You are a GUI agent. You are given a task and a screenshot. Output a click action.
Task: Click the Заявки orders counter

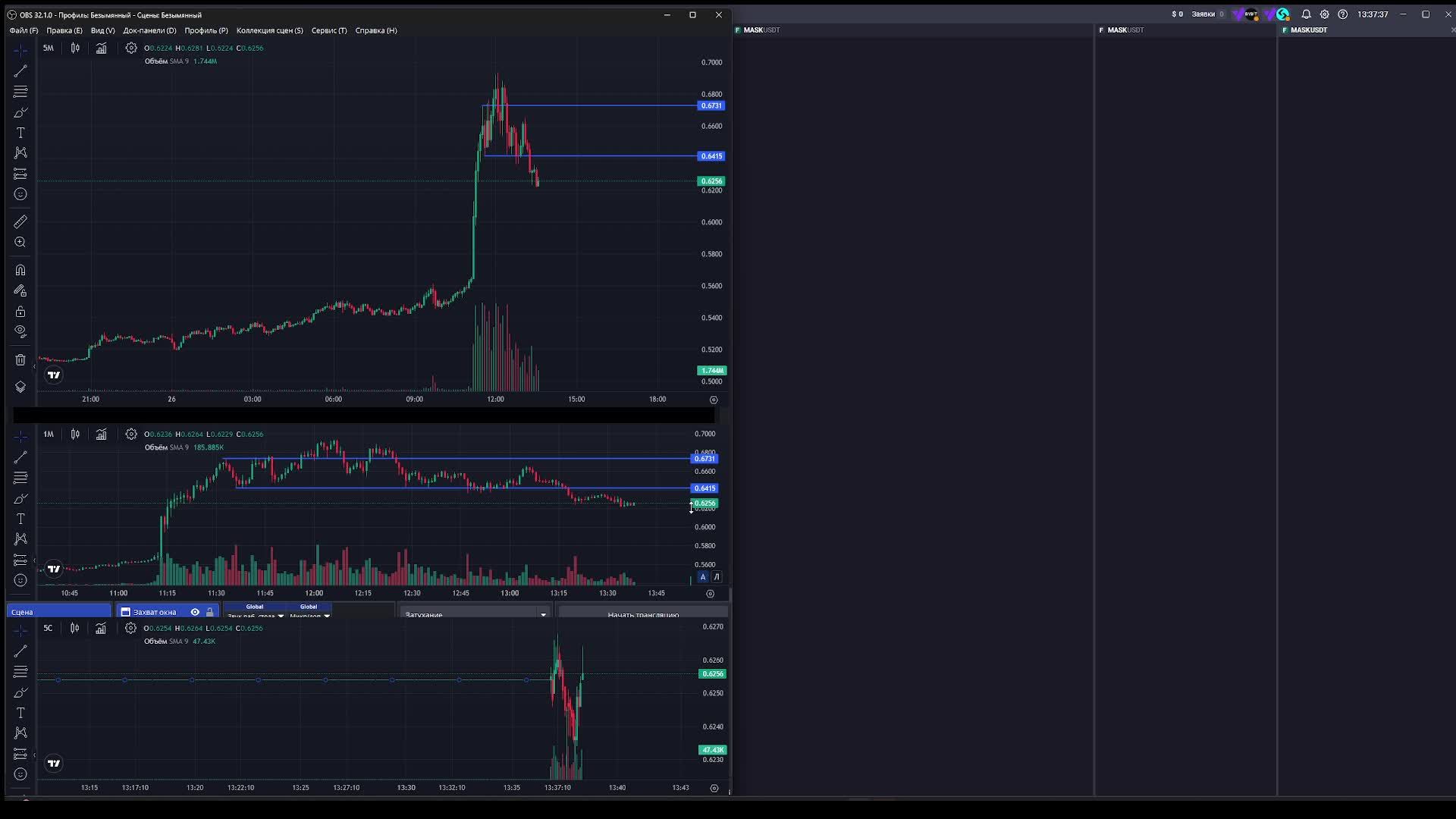coord(1207,14)
